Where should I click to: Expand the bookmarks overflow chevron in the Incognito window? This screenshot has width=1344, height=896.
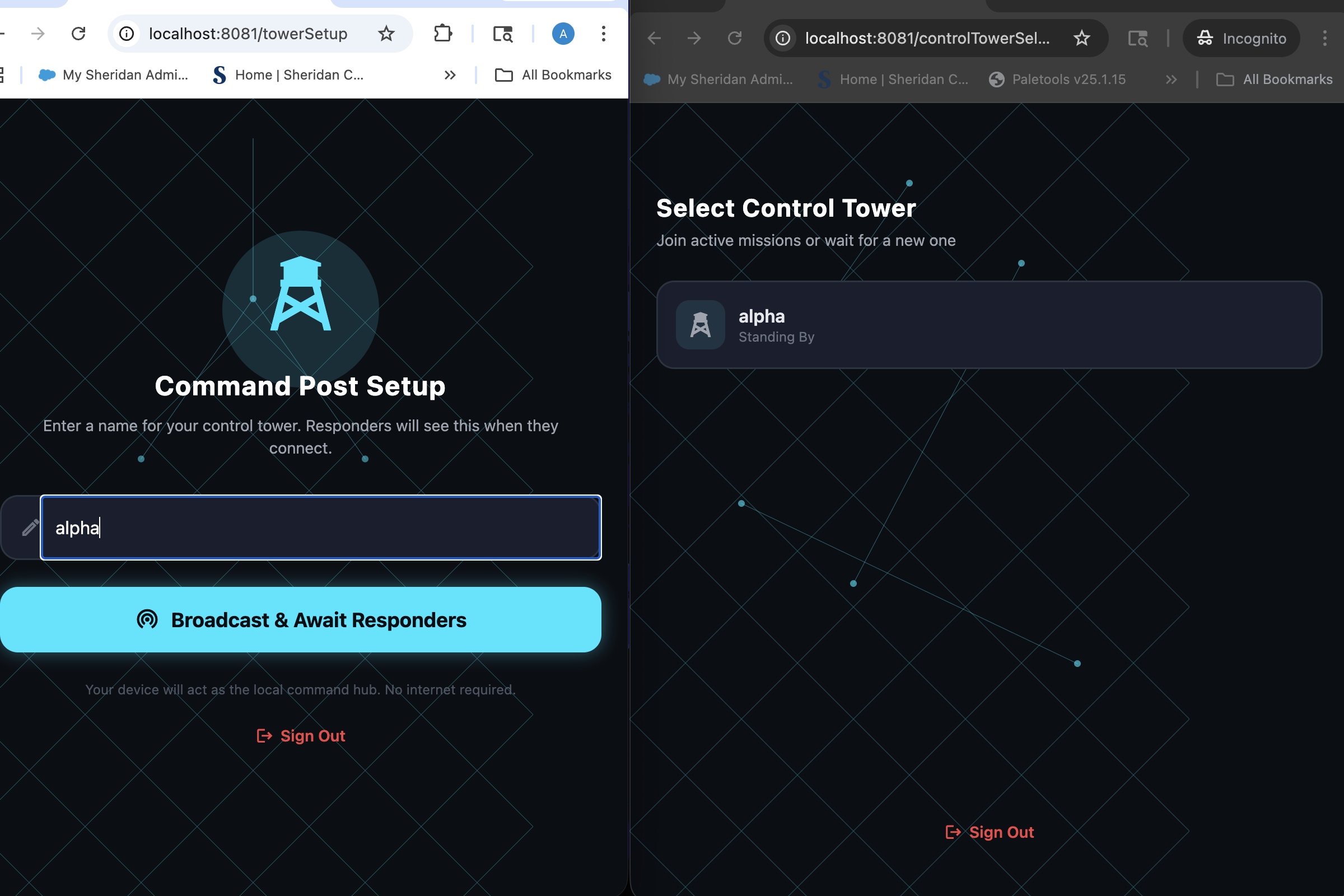click(1172, 80)
